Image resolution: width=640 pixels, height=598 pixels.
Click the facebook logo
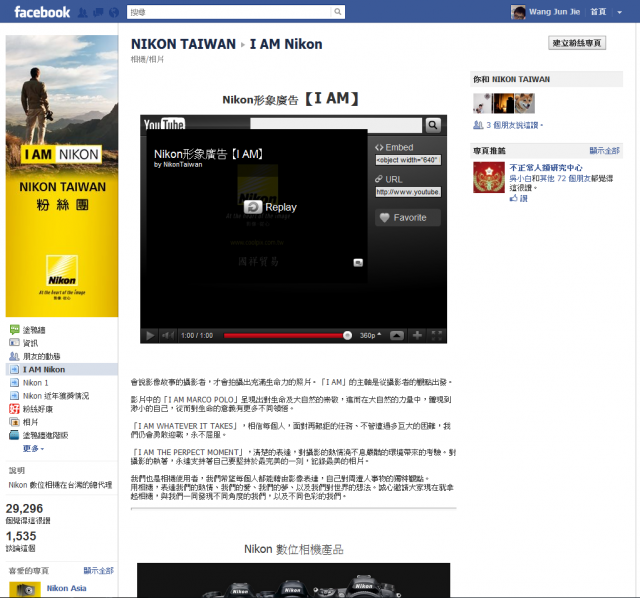[42, 12]
